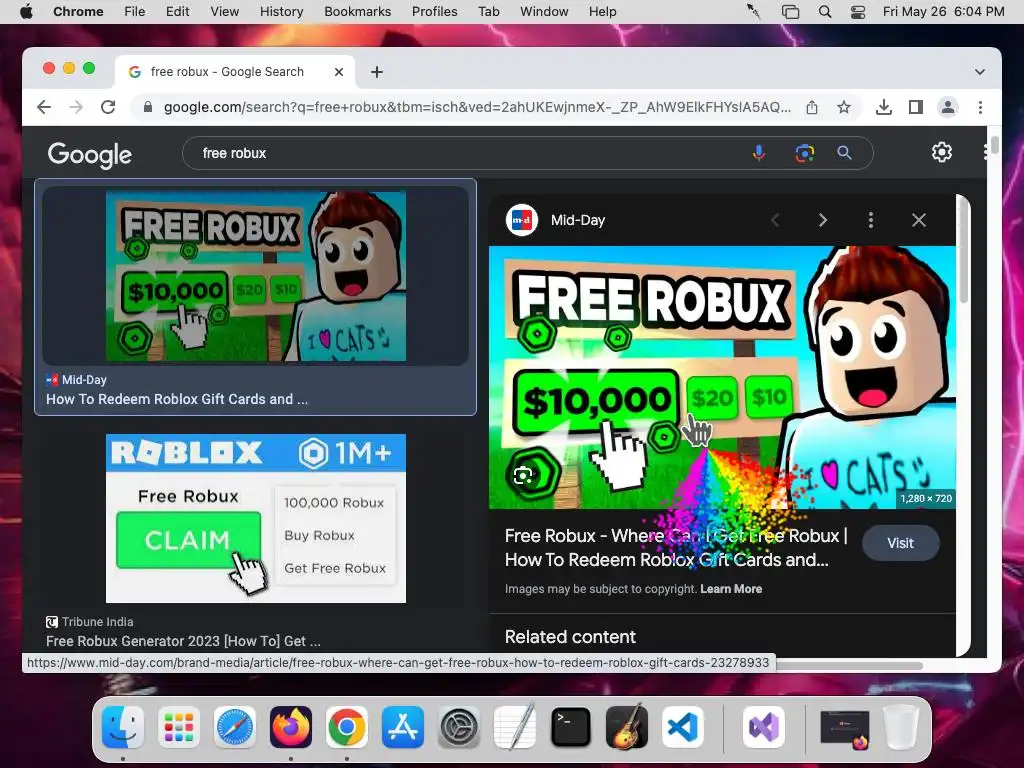The height and width of the screenshot is (768, 1024).
Task: Go back to the previous page
Action: pos(44,107)
